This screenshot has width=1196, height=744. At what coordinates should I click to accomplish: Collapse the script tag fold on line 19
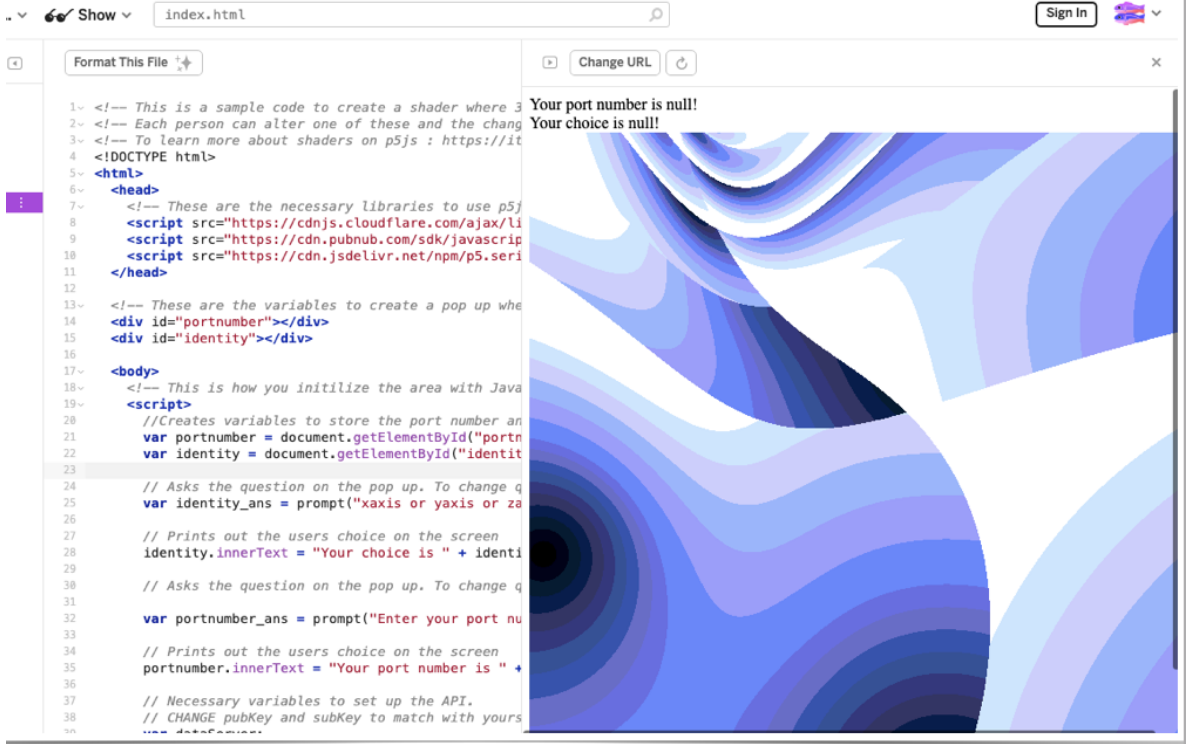[x=81, y=404]
